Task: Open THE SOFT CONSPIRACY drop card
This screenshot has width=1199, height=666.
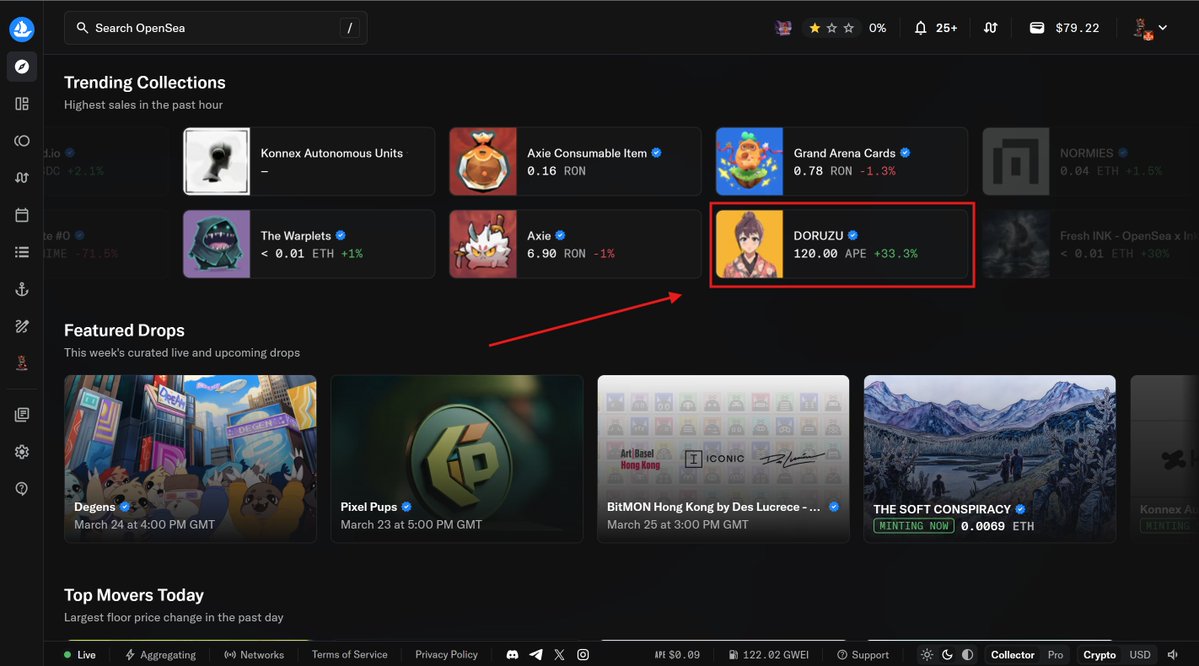Action: click(989, 459)
